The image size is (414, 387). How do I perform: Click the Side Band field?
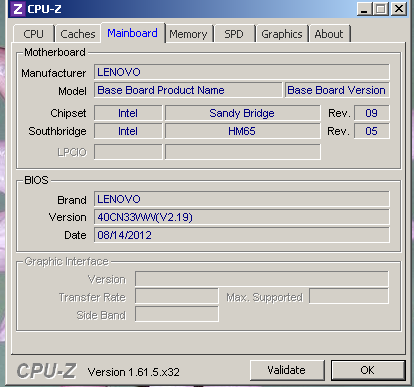coord(177,314)
